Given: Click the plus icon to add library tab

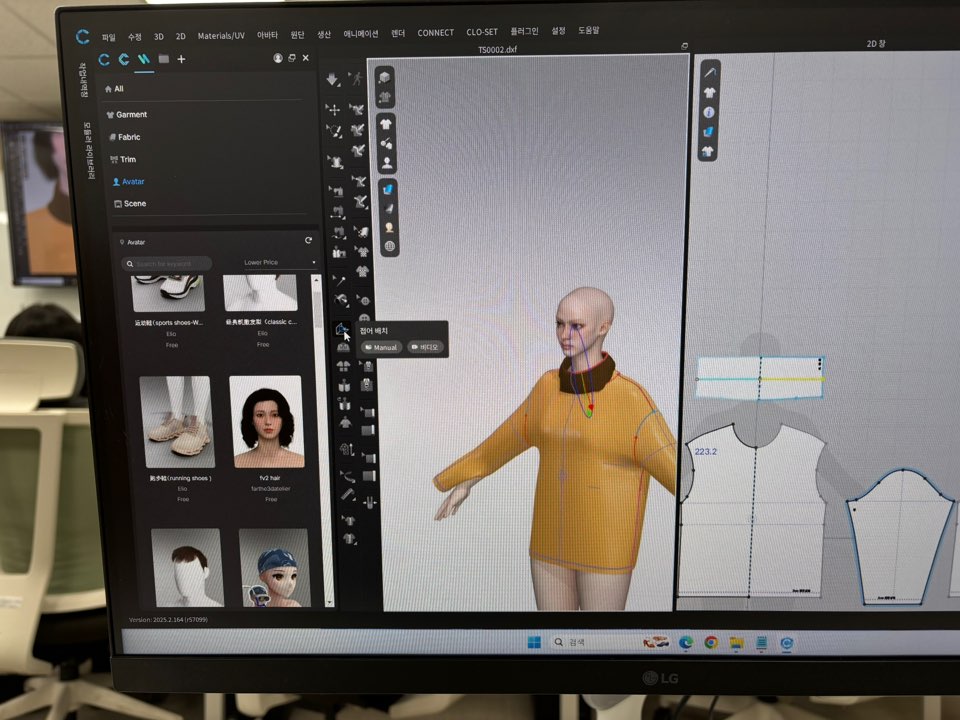Looking at the screenshot, I should click(x=181, y=59).
